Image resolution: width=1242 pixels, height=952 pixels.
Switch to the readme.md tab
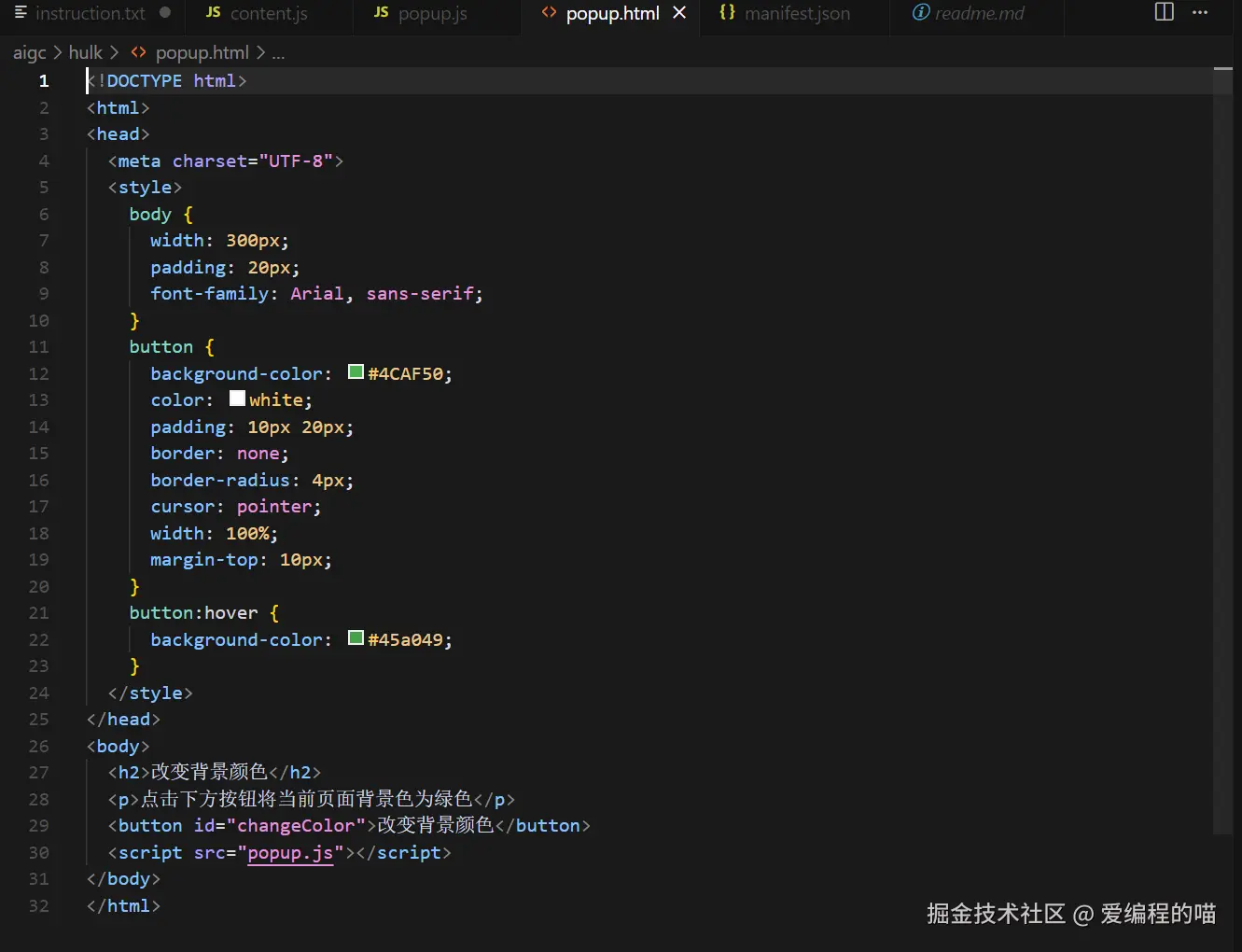pyautogui.click(x=979, y=13)
